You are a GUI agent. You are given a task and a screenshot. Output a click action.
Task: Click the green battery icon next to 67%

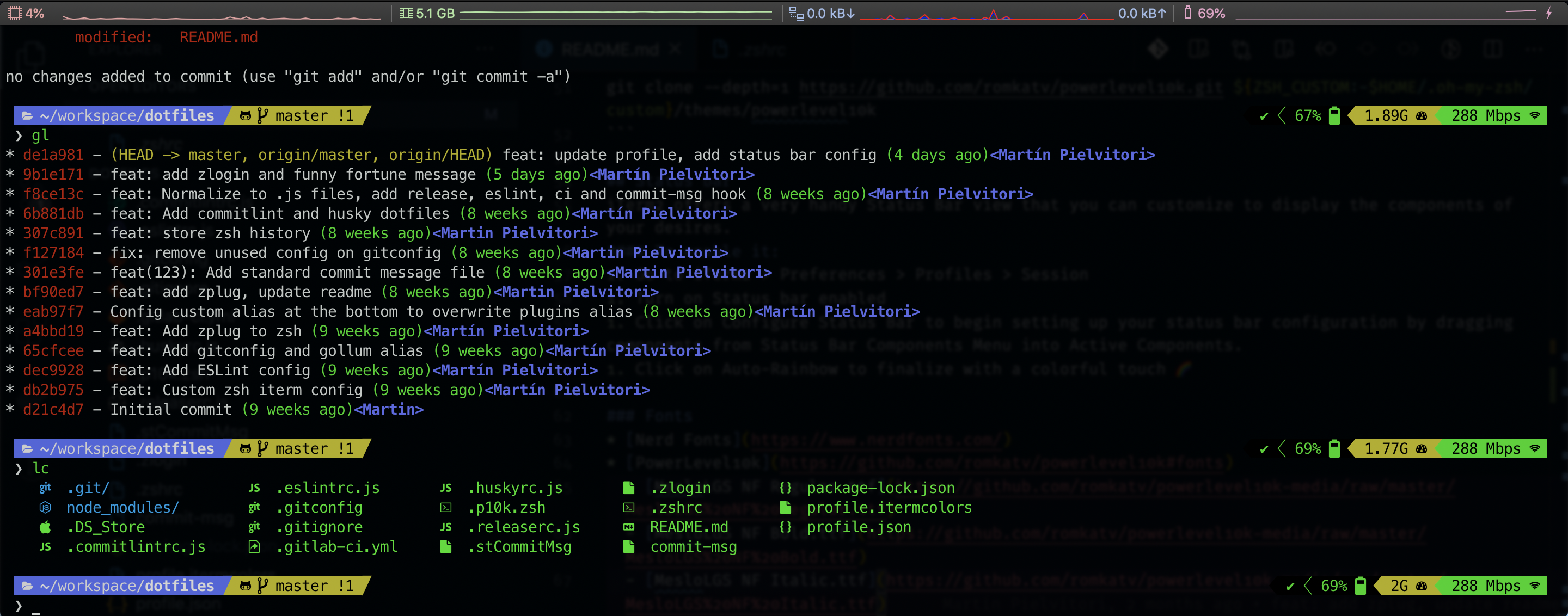(x=1334, y=115)
